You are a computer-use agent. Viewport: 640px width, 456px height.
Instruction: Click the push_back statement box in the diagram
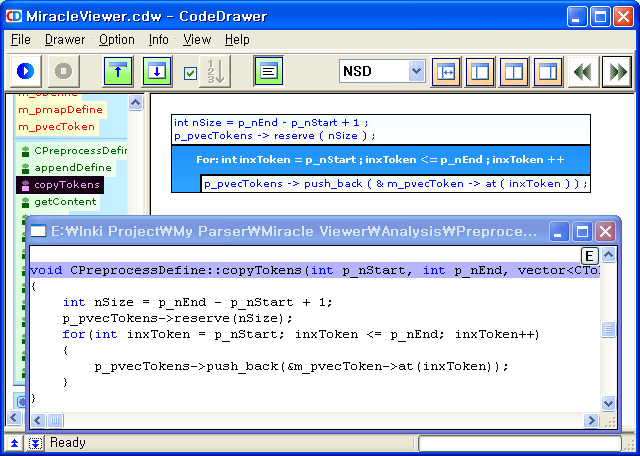click(x=396, y=184)
